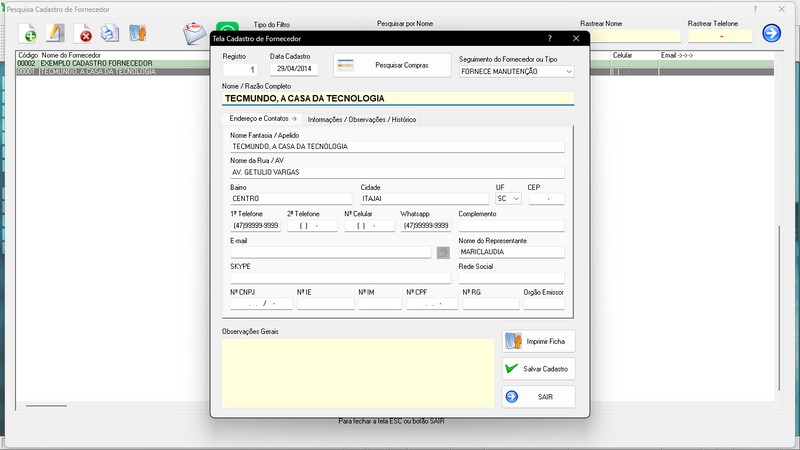Viewport: 800px width, 450px height.
Task: Click the Pesquisar Compras button
Action: click(x=392, y=65)
